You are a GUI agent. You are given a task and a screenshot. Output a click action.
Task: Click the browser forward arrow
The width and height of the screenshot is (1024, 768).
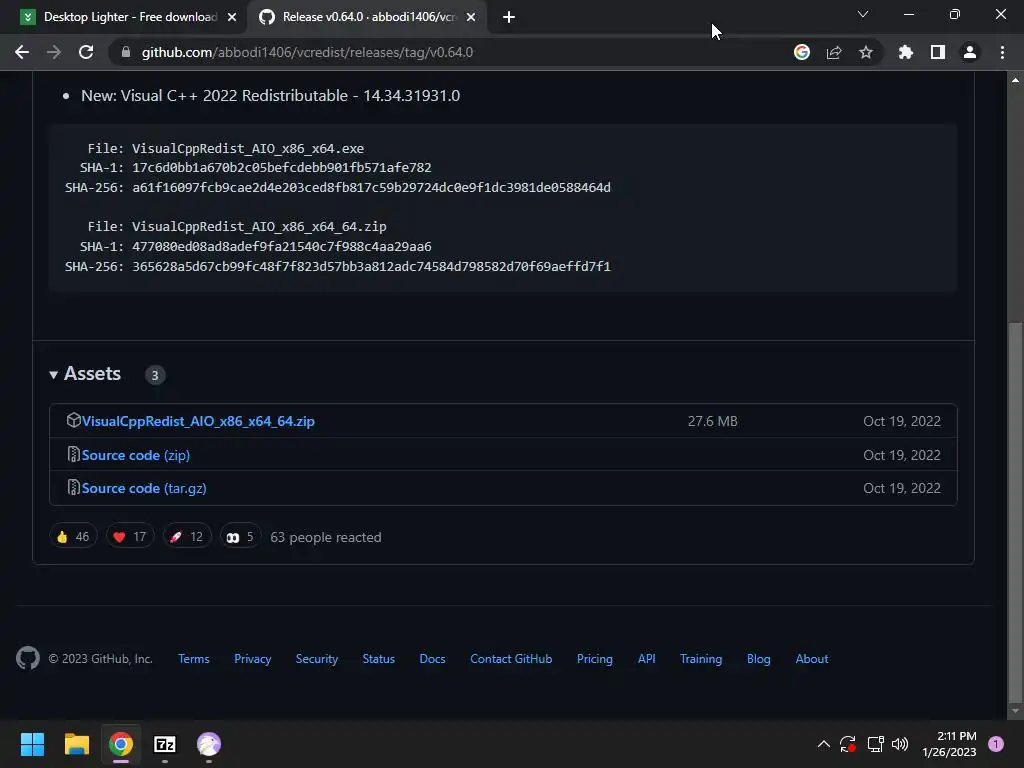pyautogui.click(x=54, y=52)
